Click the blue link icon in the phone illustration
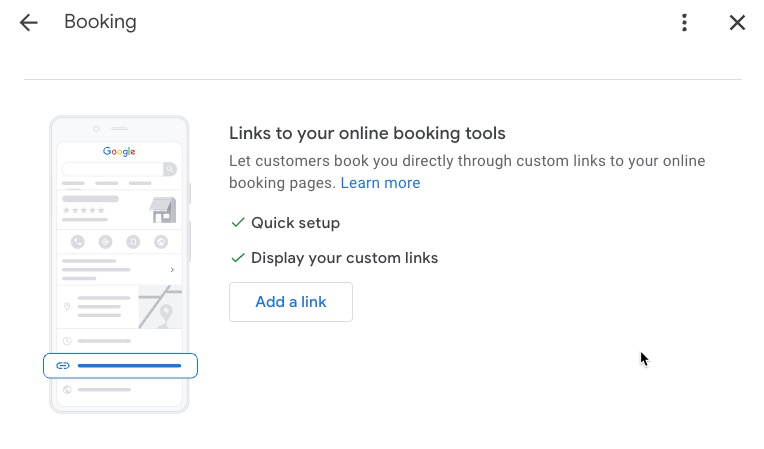764x449 pixels. coord(63,366)
